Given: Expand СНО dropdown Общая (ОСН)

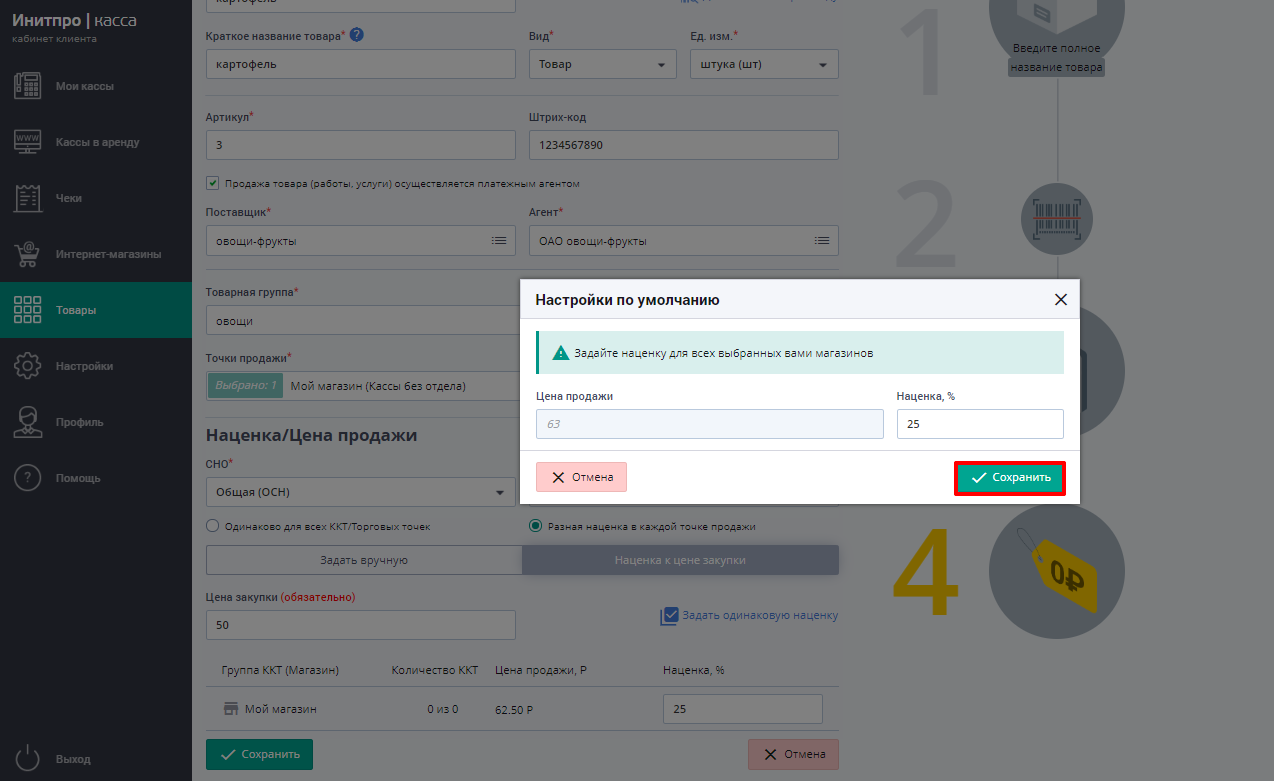Looking at the screenshot, I should tap(360, 492).
